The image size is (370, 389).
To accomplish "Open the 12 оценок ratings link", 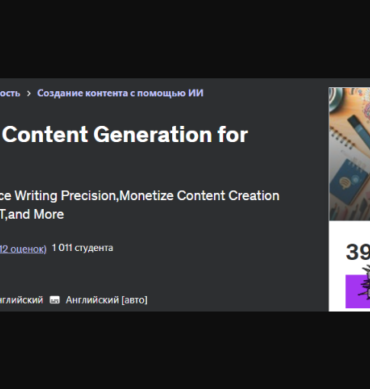I will tap(23, 249).
